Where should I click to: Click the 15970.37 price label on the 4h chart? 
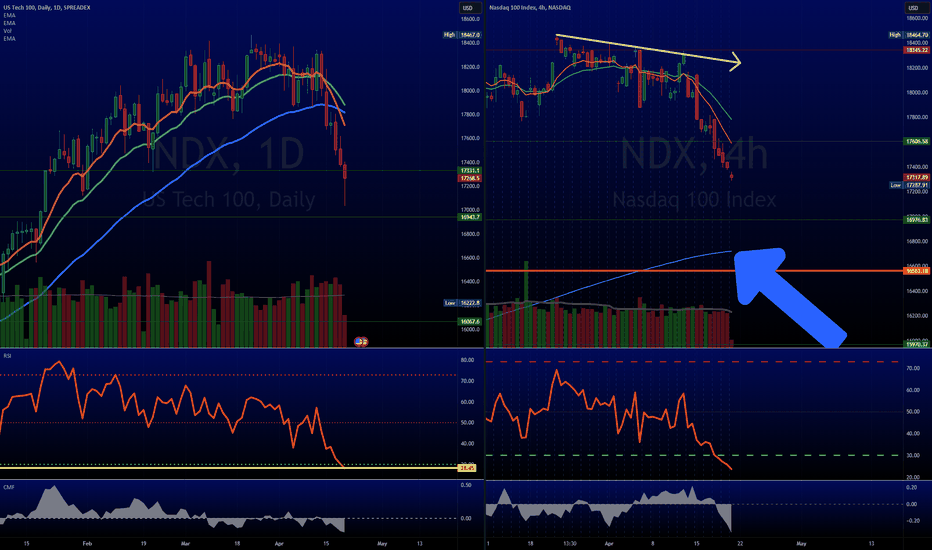point(916,344)
